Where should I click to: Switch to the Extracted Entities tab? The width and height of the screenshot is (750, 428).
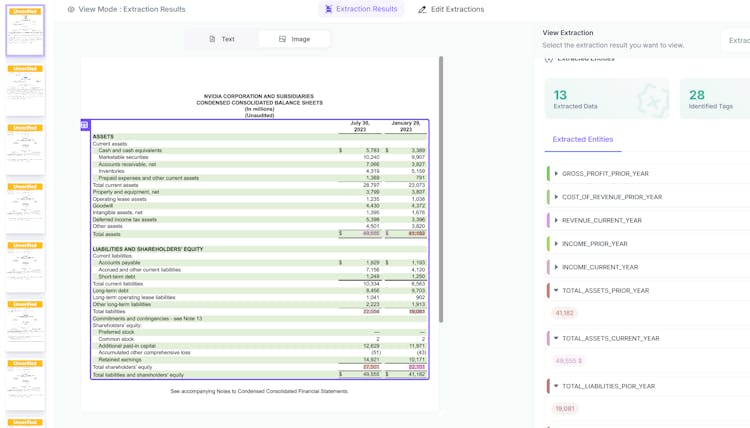(x=582, y=140)
